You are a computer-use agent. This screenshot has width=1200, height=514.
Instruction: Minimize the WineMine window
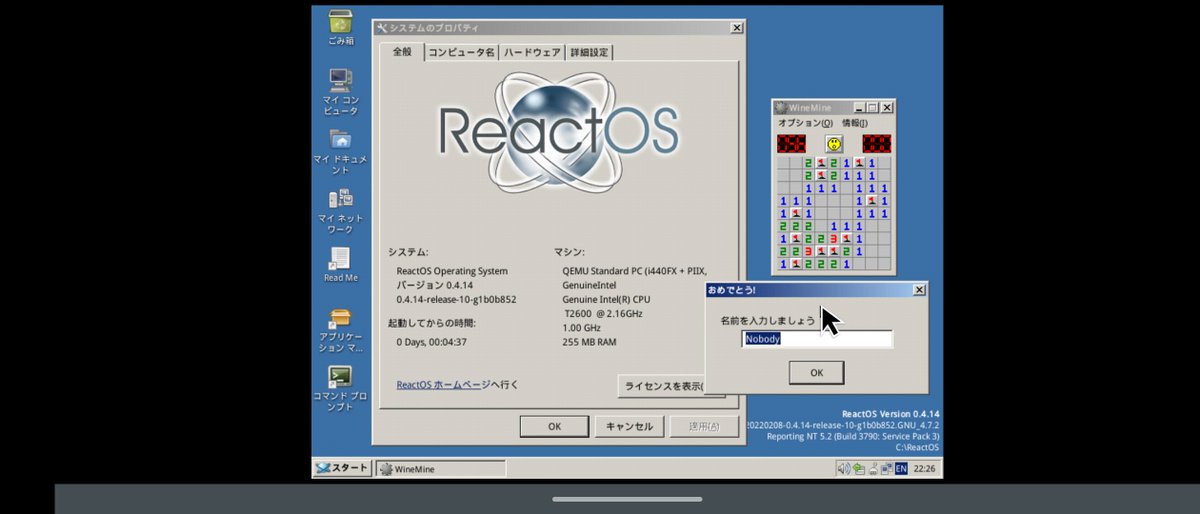(859, 107)
